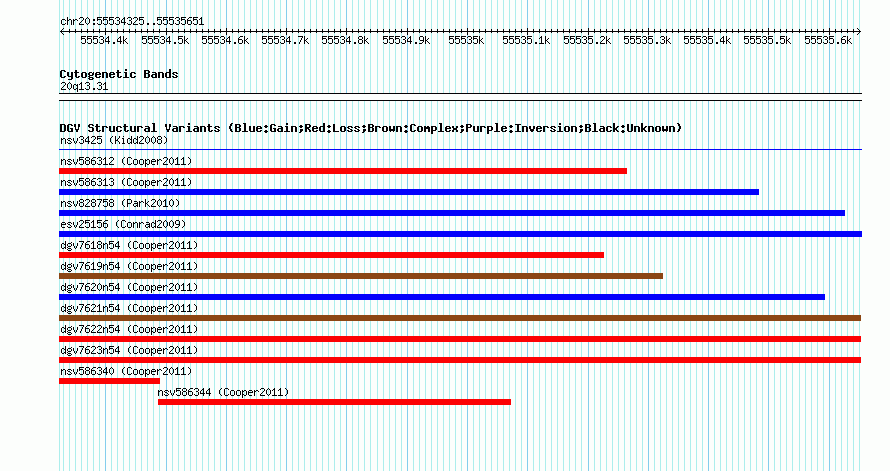Click the 20q13.31 band label

(84, 86)
